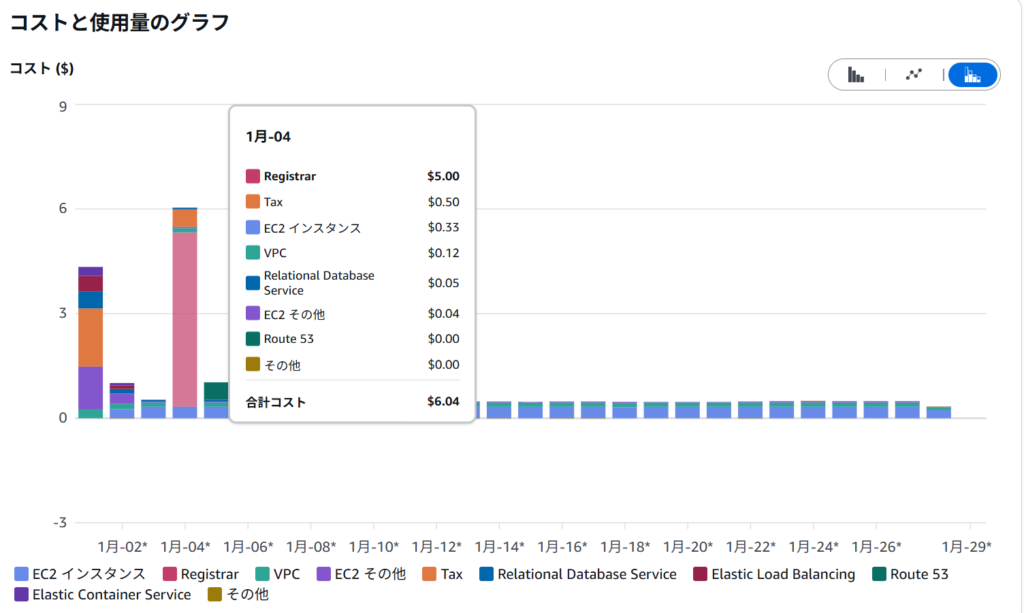Select the その他 entry in the bottom legend
The height and width of the screenshot is (613, 1024).
click(x=238, y=595)
